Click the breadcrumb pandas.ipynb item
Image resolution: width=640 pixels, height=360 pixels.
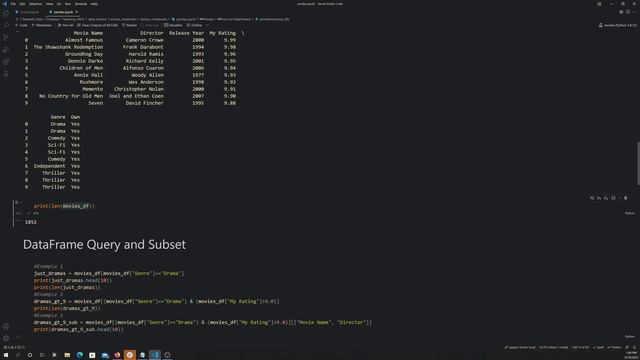point(184,19)
